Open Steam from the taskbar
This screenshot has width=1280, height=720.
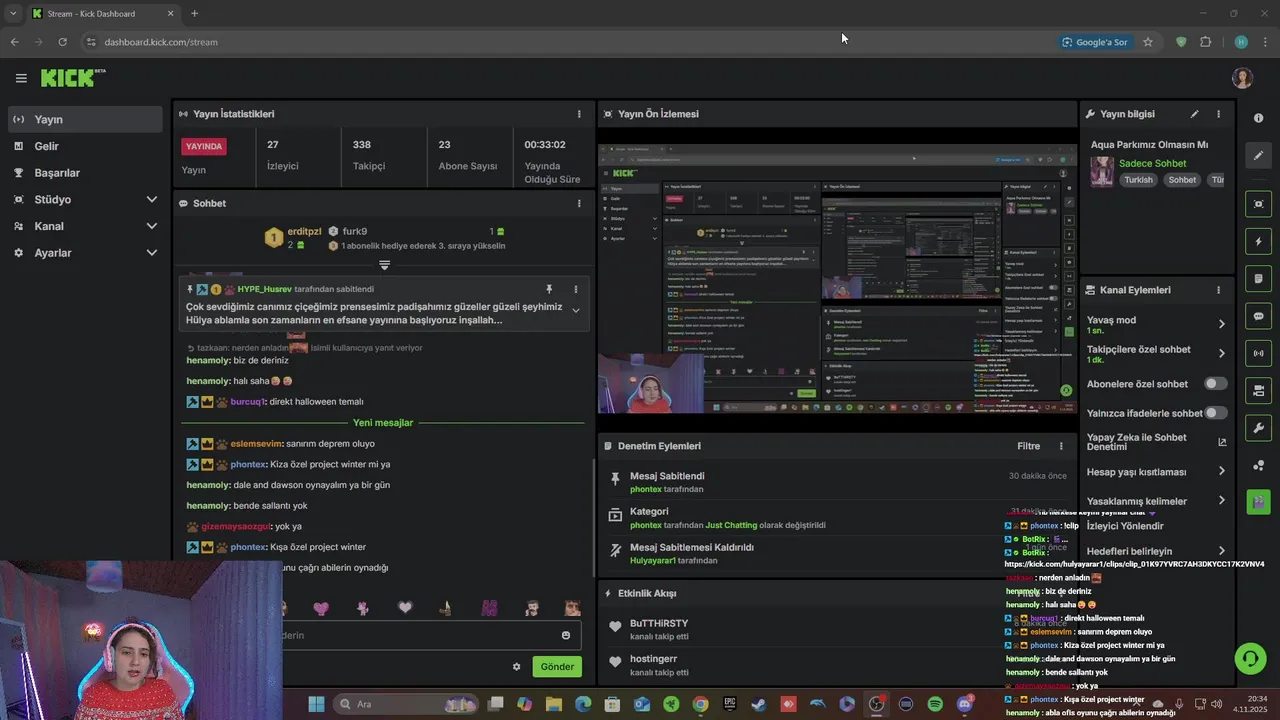pyautogui.click(x=759, y=704)
